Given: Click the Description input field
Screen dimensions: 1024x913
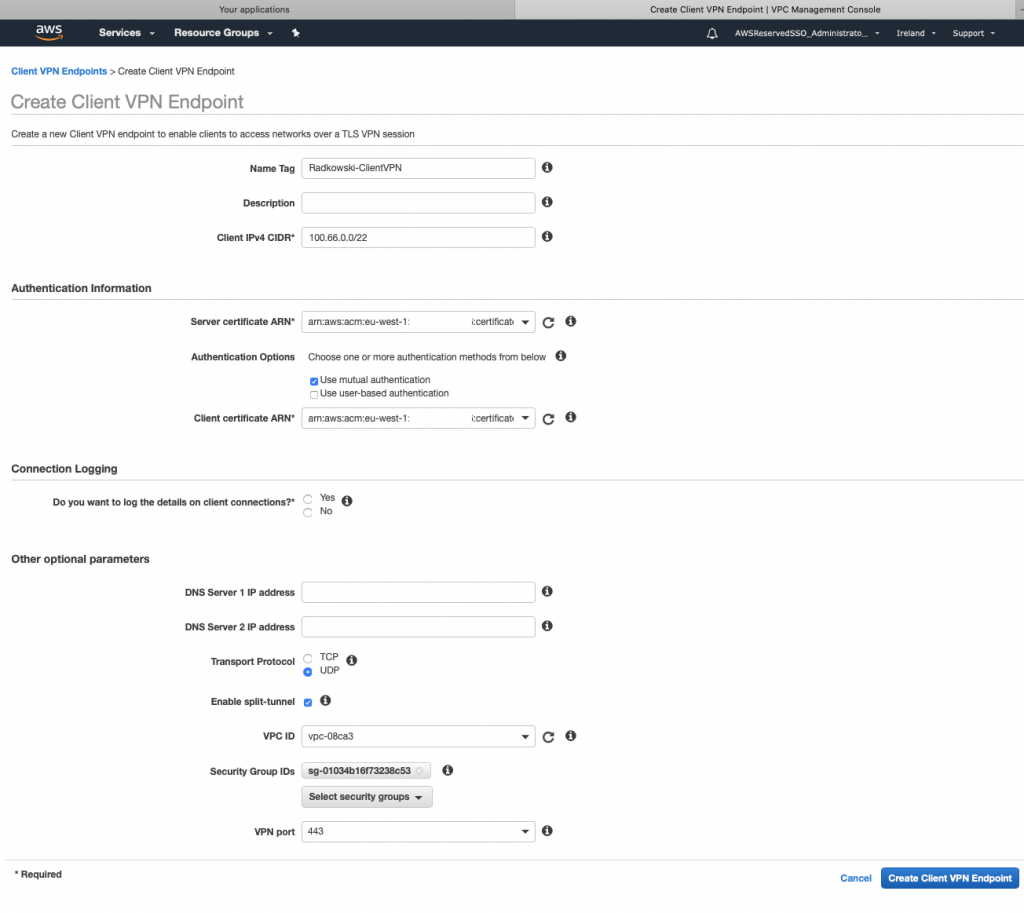Looking at the screenshot, I should [x=419, y=202].
